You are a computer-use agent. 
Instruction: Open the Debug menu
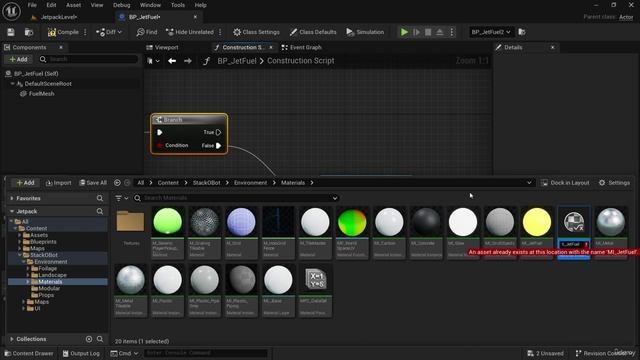click(121, 5)
